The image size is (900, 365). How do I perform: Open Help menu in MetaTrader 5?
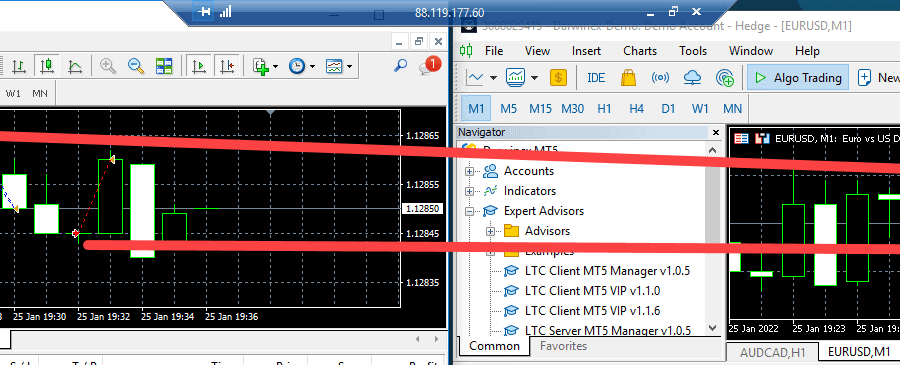[807, 51]
